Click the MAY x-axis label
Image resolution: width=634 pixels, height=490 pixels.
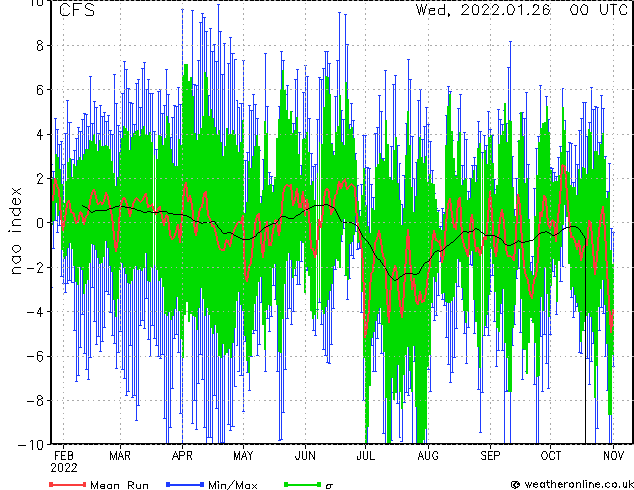pos(243,456)
